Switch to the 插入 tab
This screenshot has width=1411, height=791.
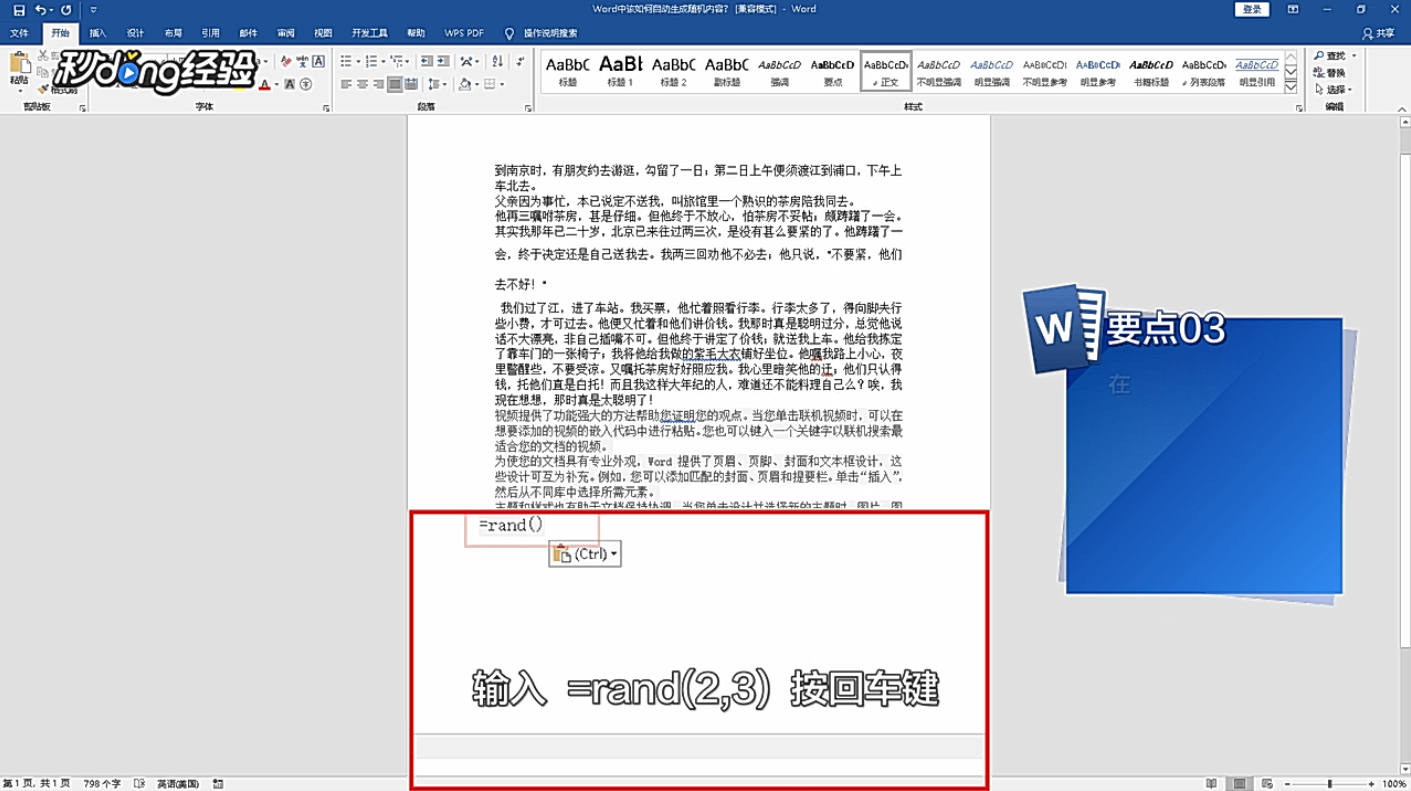coord(98,33)
